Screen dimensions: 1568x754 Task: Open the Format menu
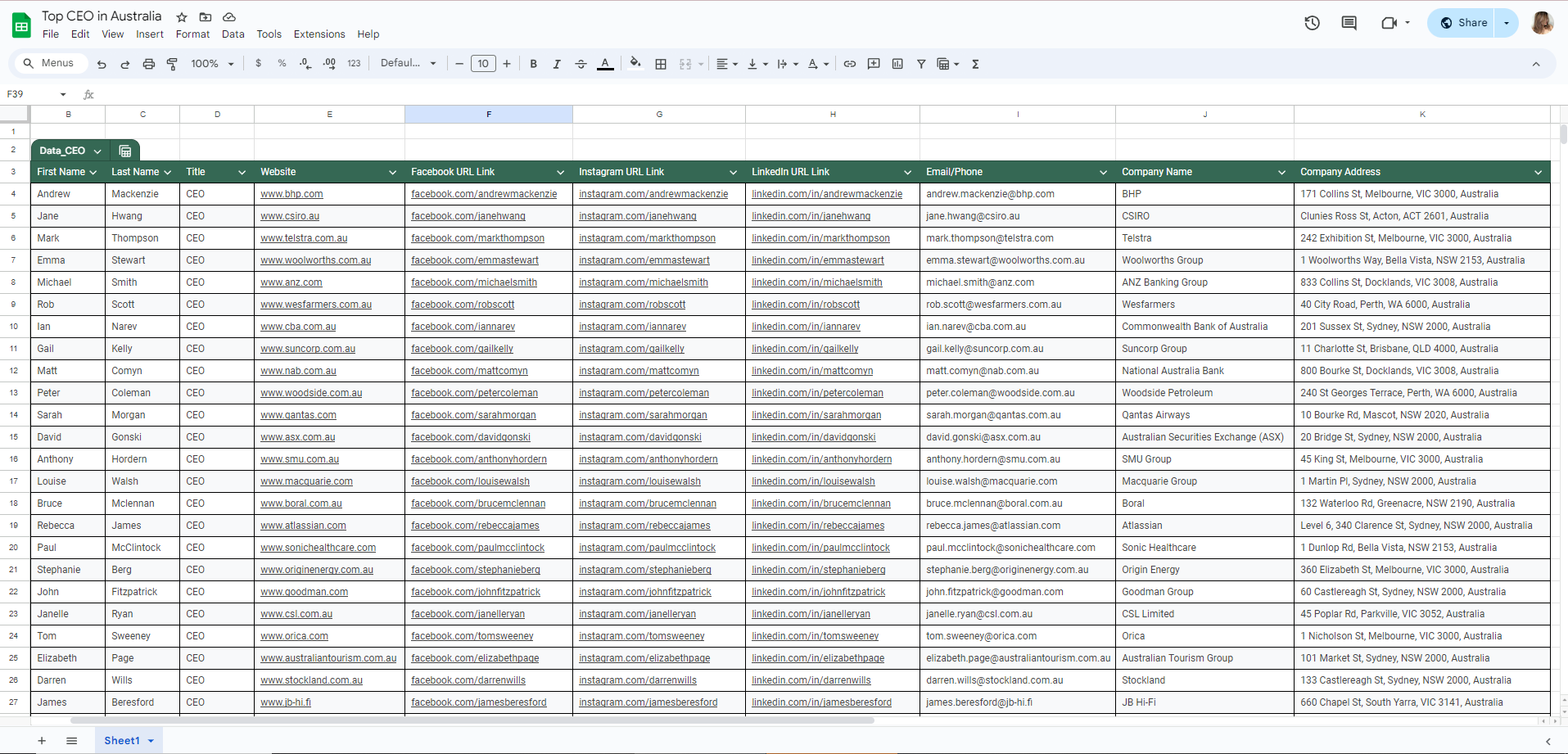[x=192, y=34]
